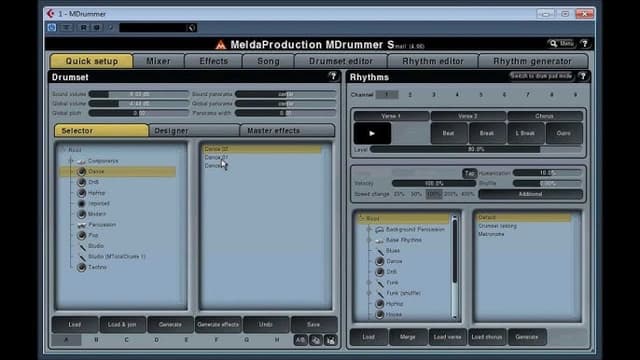
Task: Set speed change to 200%
Action: point(451,194)
